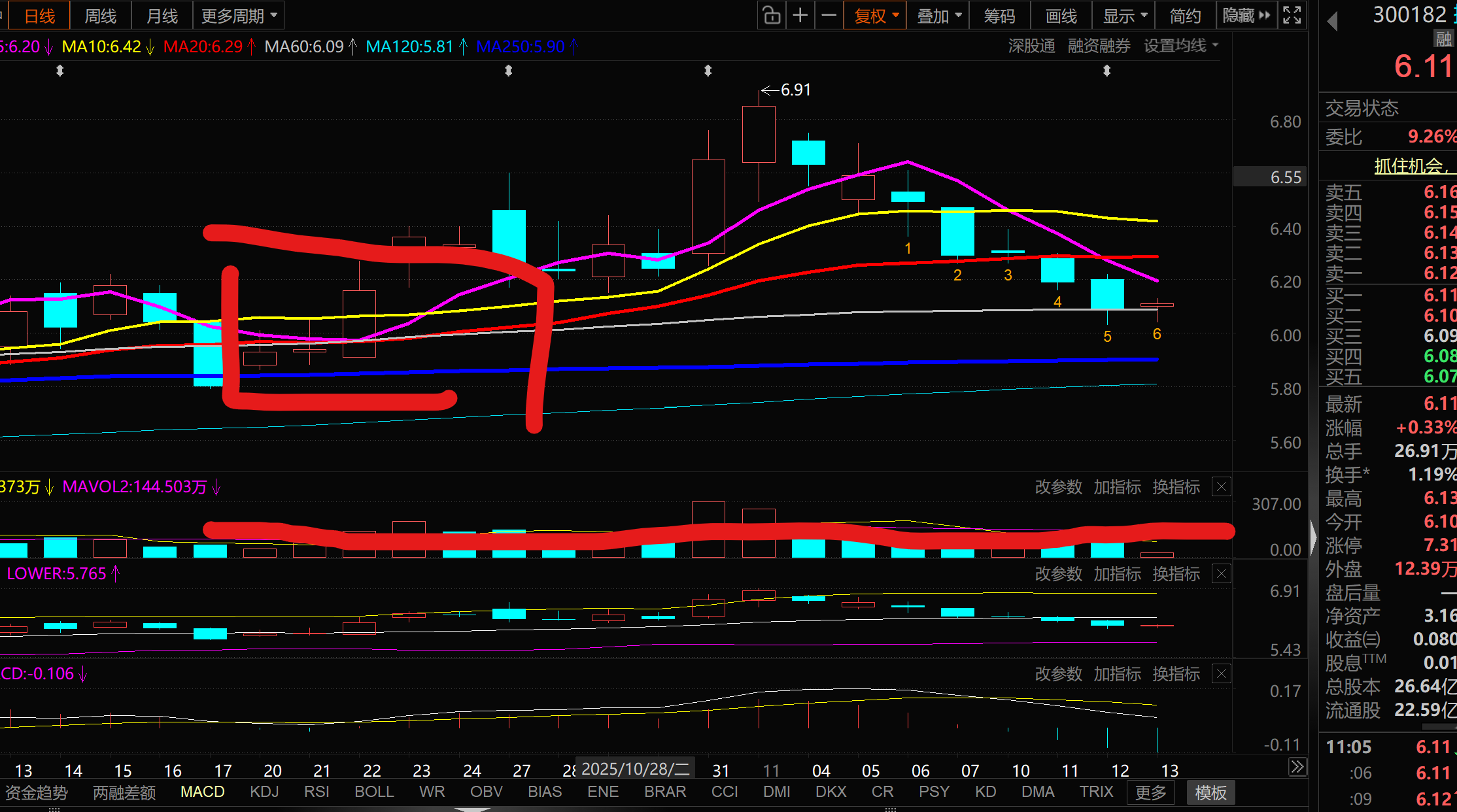1457x812 pixels.
Task: Toggle the 筹码 chip distribution view
Action: (x=999, y=16)
